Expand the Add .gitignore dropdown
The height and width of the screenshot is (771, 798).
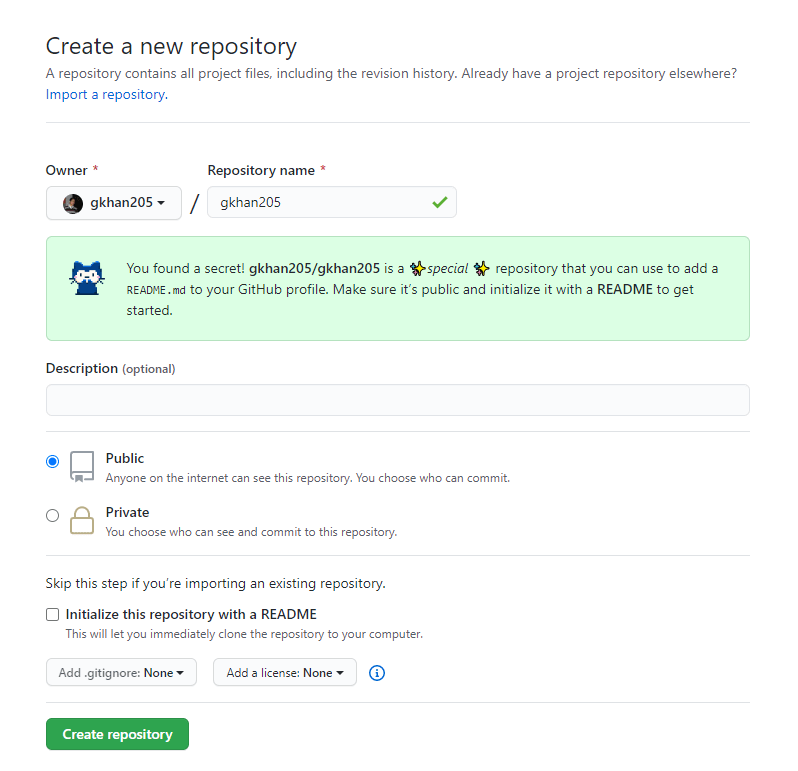(x=121, y=672)
